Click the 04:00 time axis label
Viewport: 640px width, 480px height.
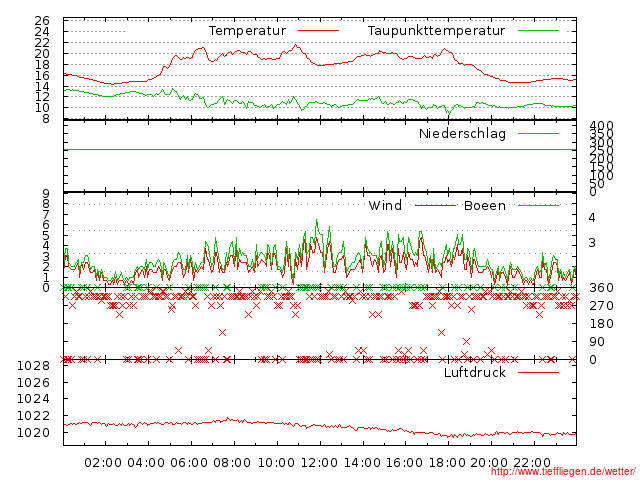tap(146, 463)
